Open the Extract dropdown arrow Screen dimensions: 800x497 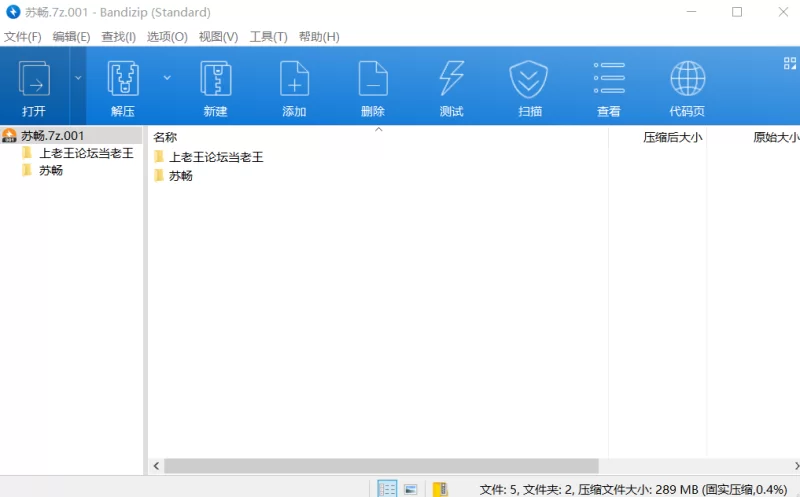coord(167,78)
